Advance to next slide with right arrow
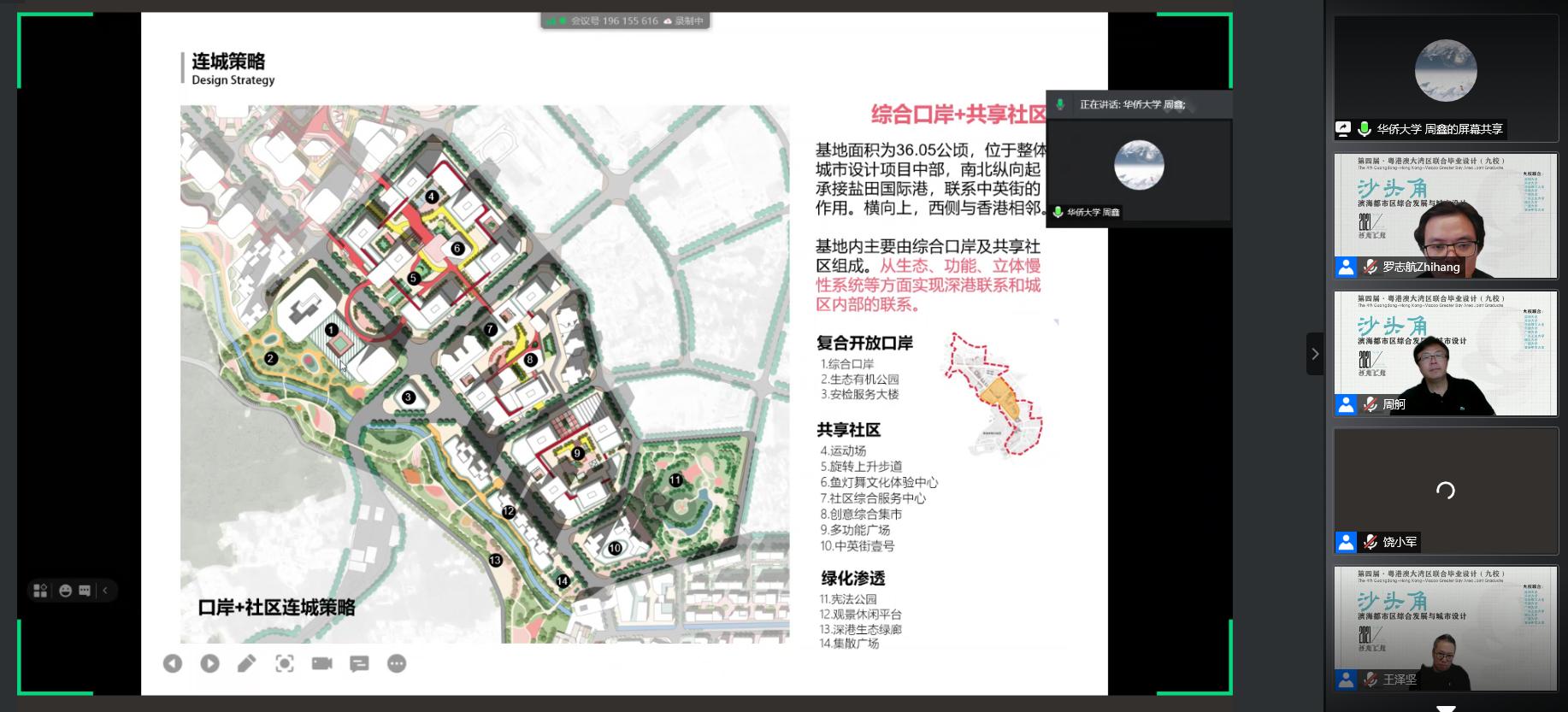1568x712 pixels. click(209, 663)
